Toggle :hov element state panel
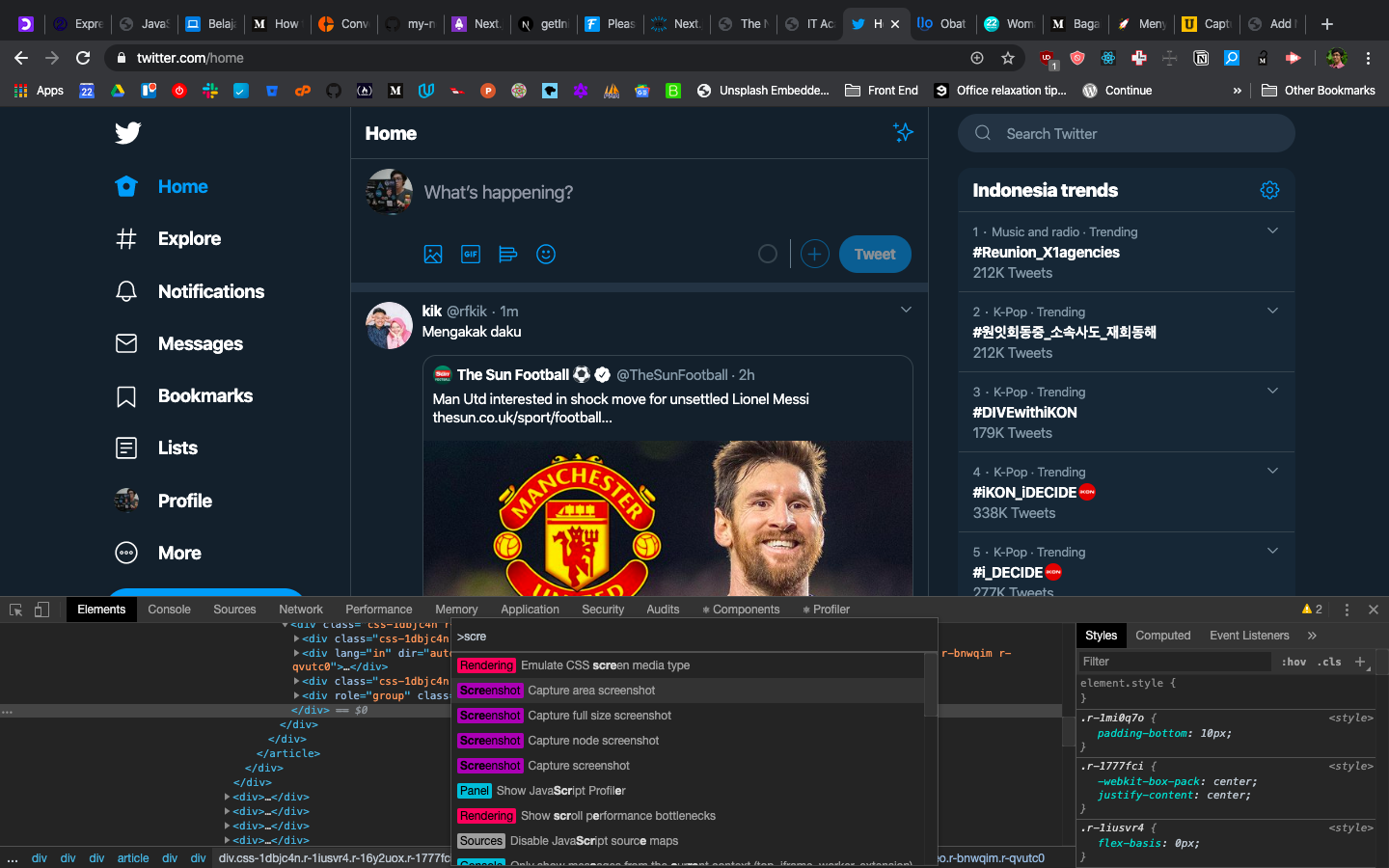This screenshot has height=868, width=1389. 1294,662
